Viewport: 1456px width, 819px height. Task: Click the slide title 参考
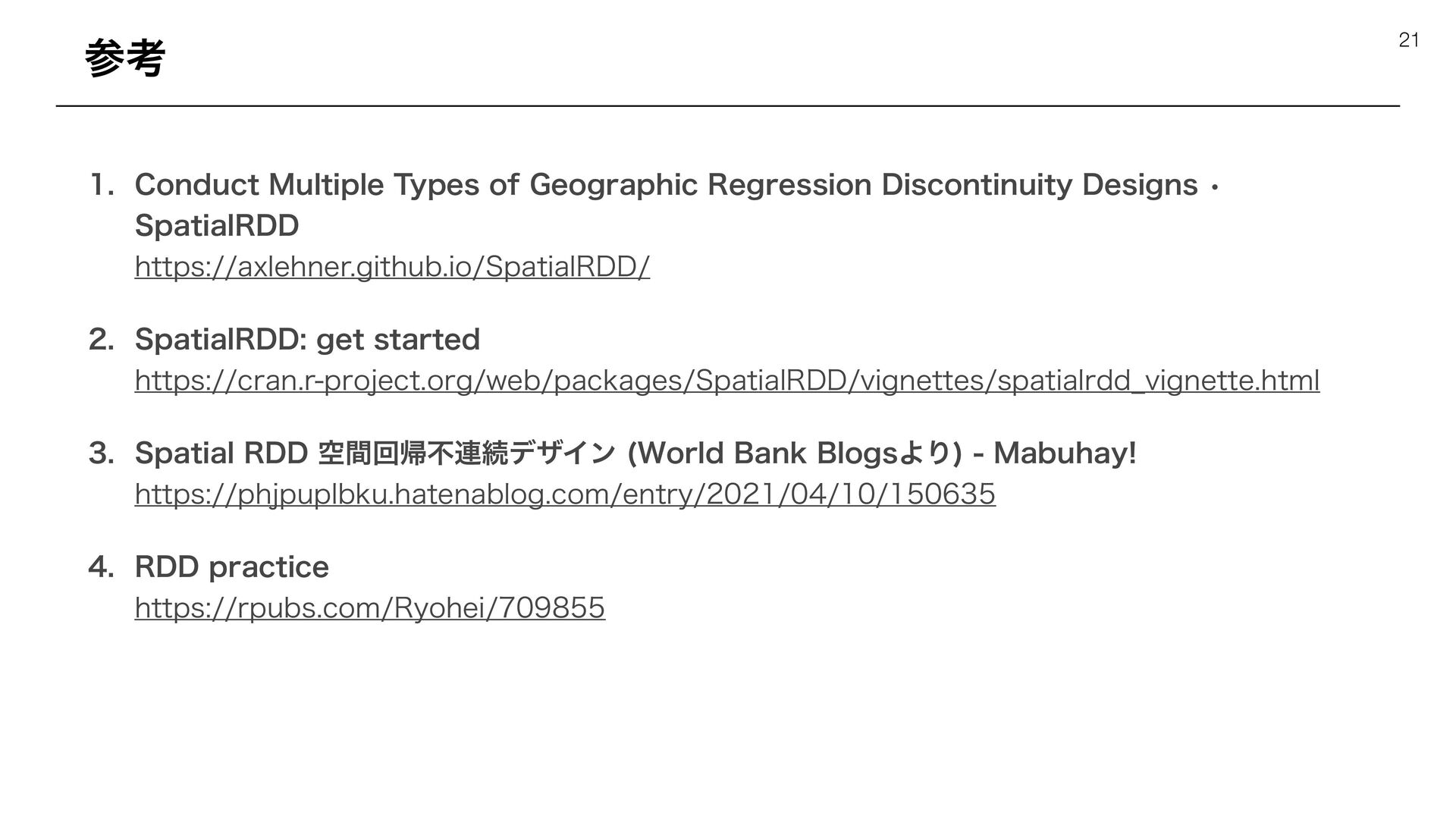coord(124,58)
